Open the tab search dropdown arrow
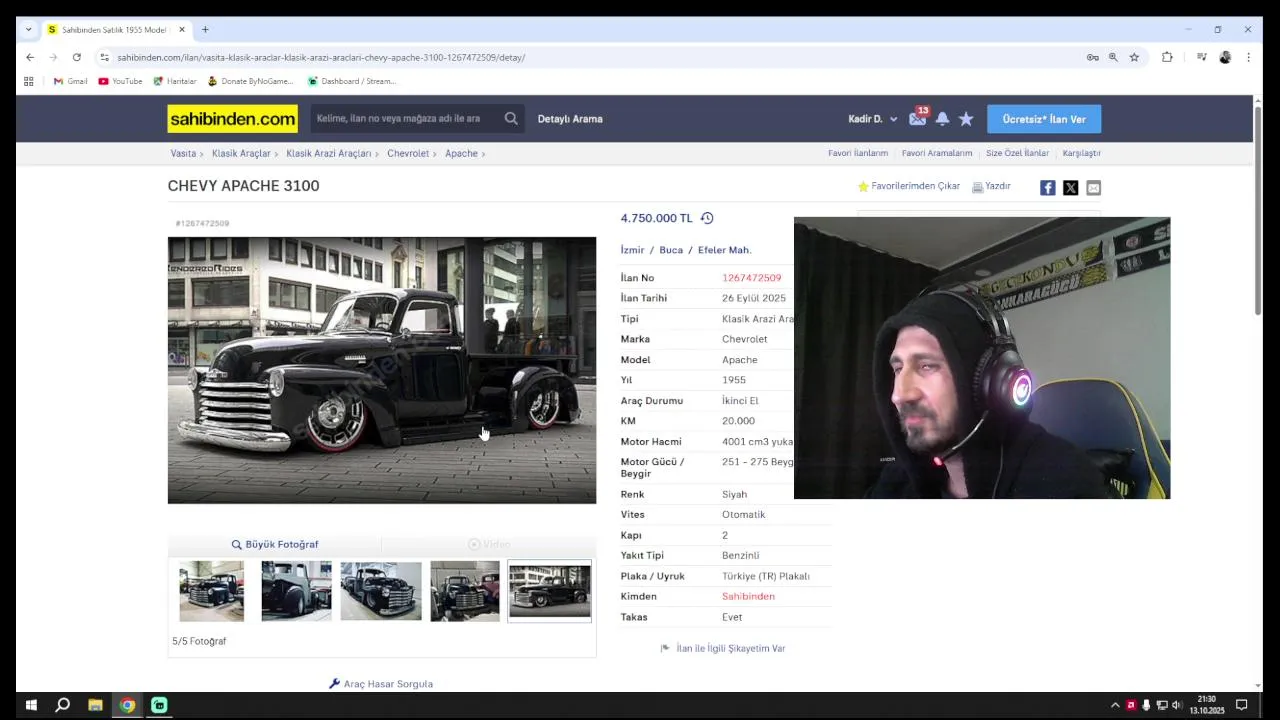Image resolution: width=1280 pixels, height=720 pixels. (28, 29)
